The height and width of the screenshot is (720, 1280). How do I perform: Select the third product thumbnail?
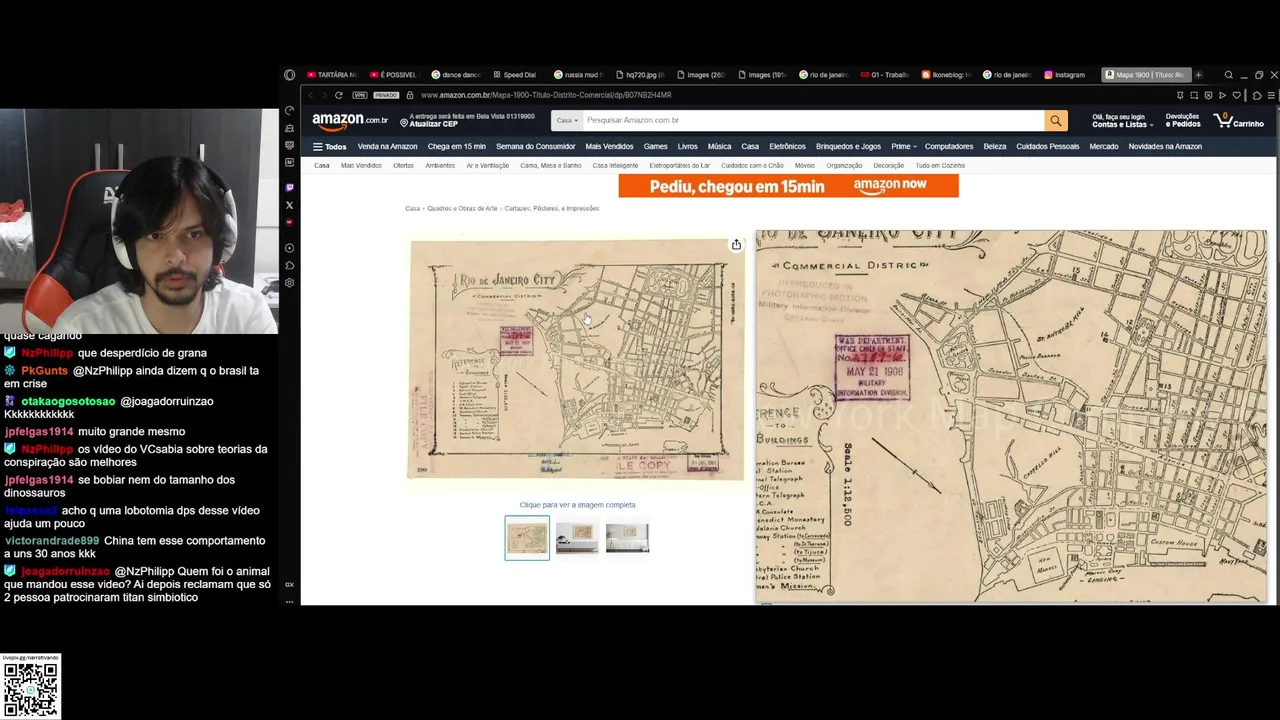(627, 538)
